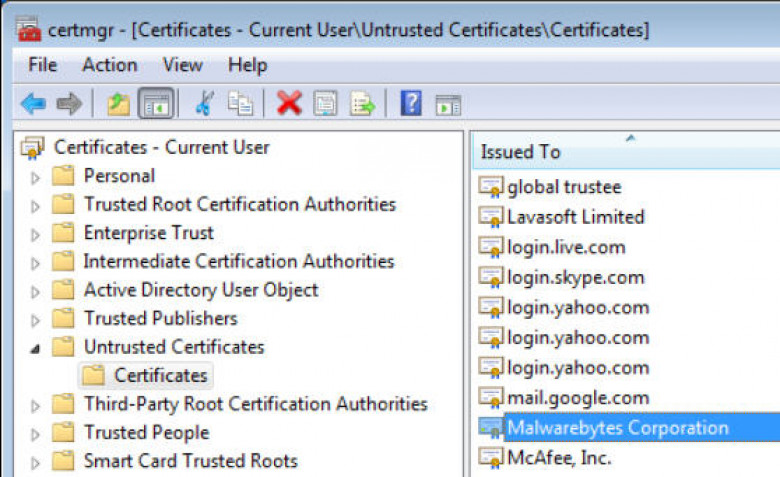The height and width of the screenshot is (477, 780).
Task: Click Malwarebytes Corporation certificate icon
Action: click(x=490, y=428)
